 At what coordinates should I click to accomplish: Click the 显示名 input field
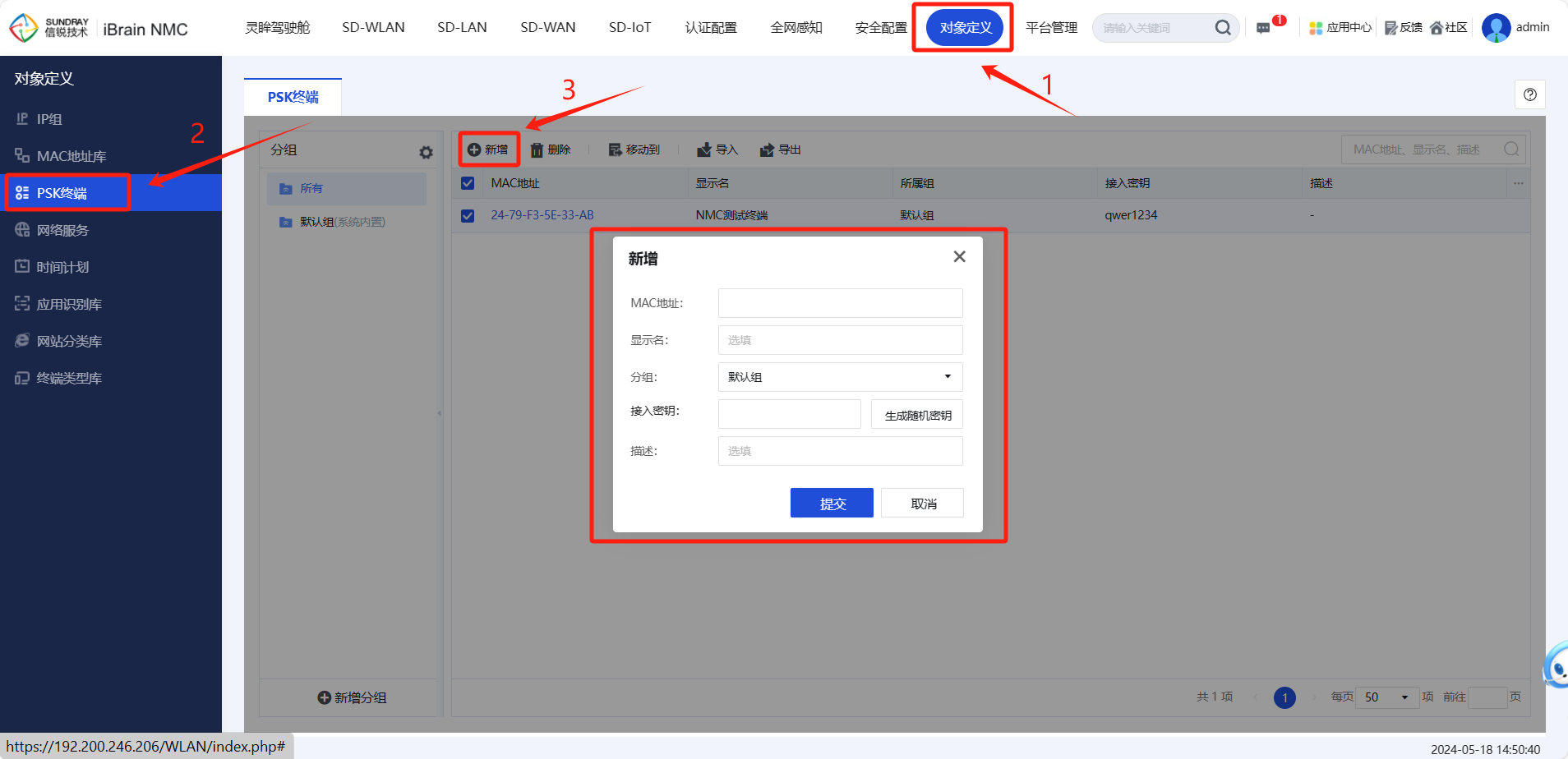coord(840,340)
